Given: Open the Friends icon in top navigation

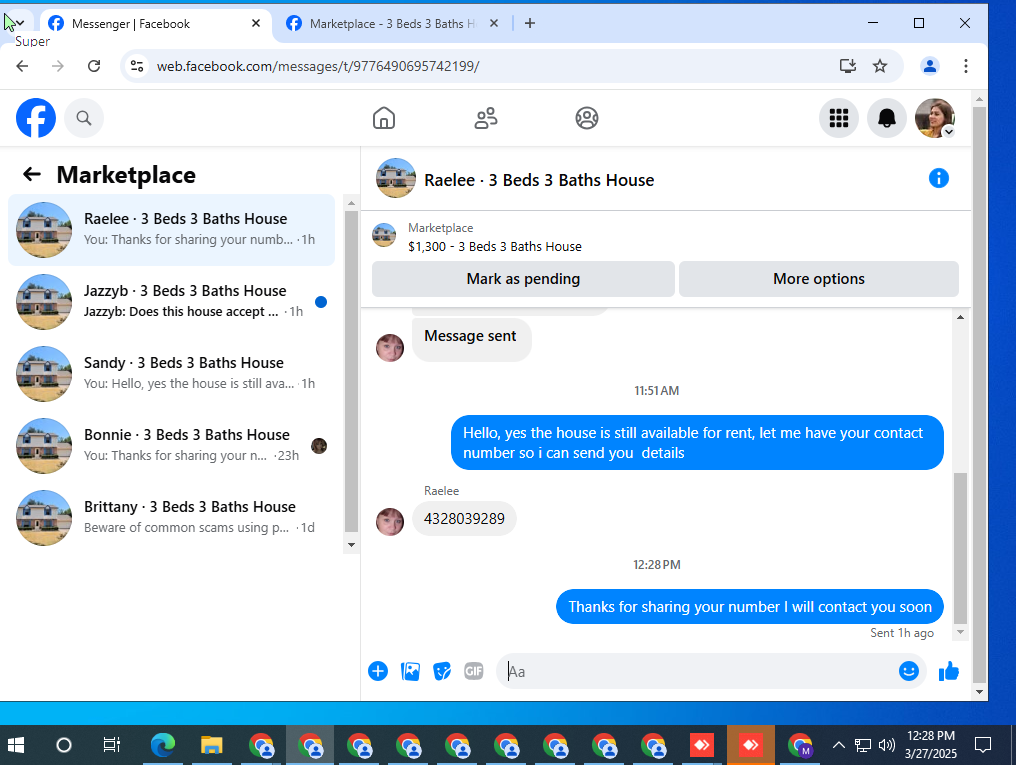Looking at the screenshot, I should point(485,118).
